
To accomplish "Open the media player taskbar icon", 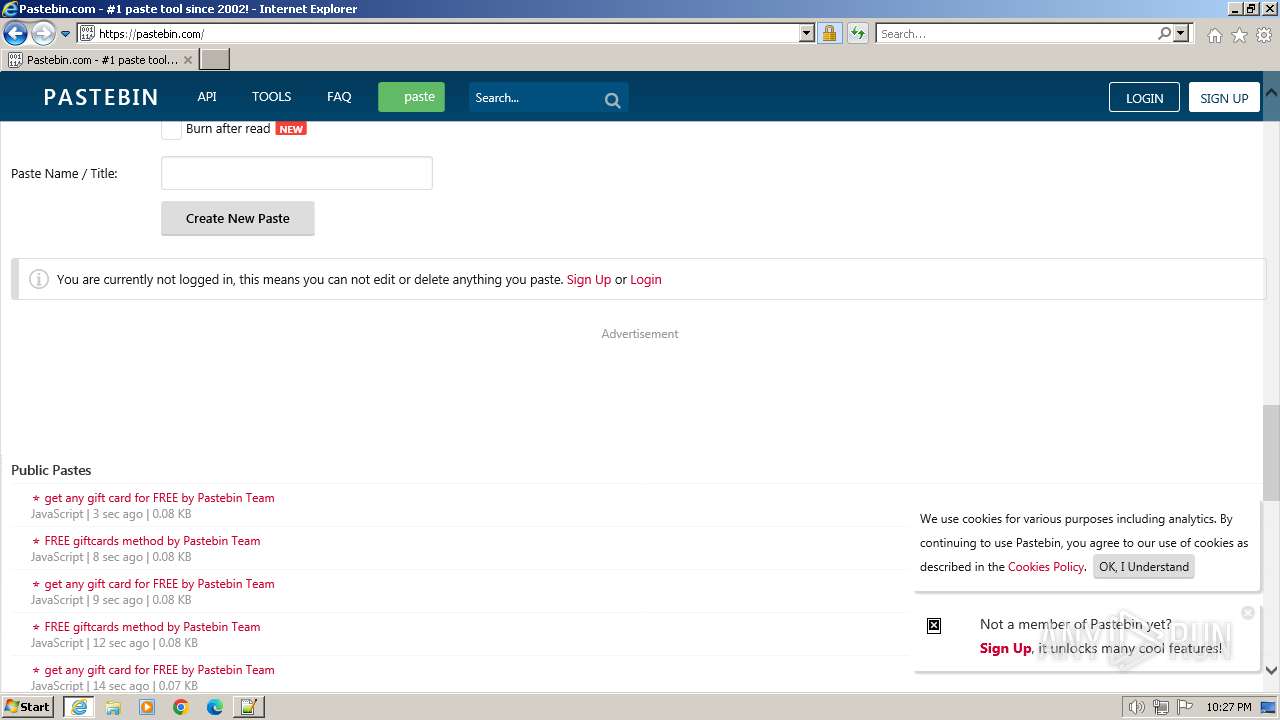I will coord(147,707).
